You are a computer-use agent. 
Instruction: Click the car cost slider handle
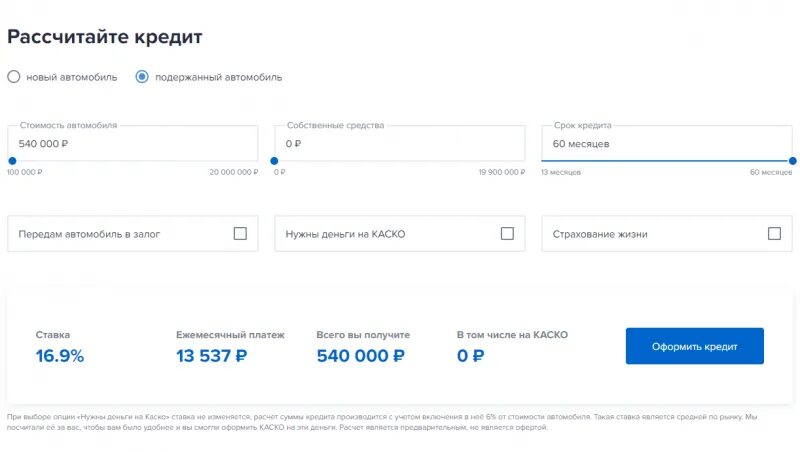pos(12,161)
